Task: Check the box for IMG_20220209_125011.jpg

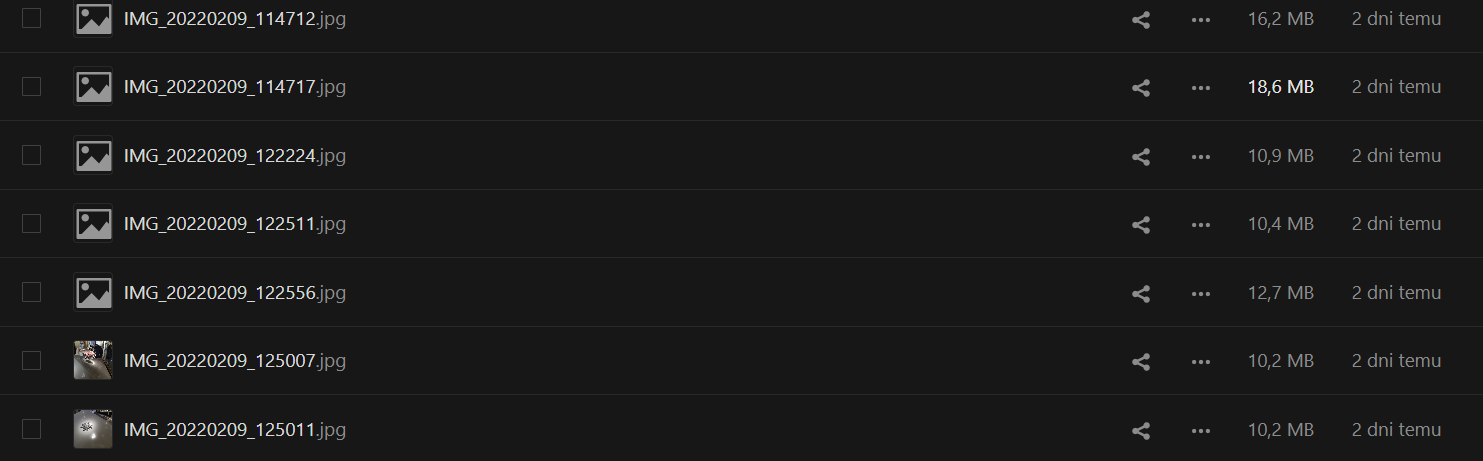Action: [31, 429]
